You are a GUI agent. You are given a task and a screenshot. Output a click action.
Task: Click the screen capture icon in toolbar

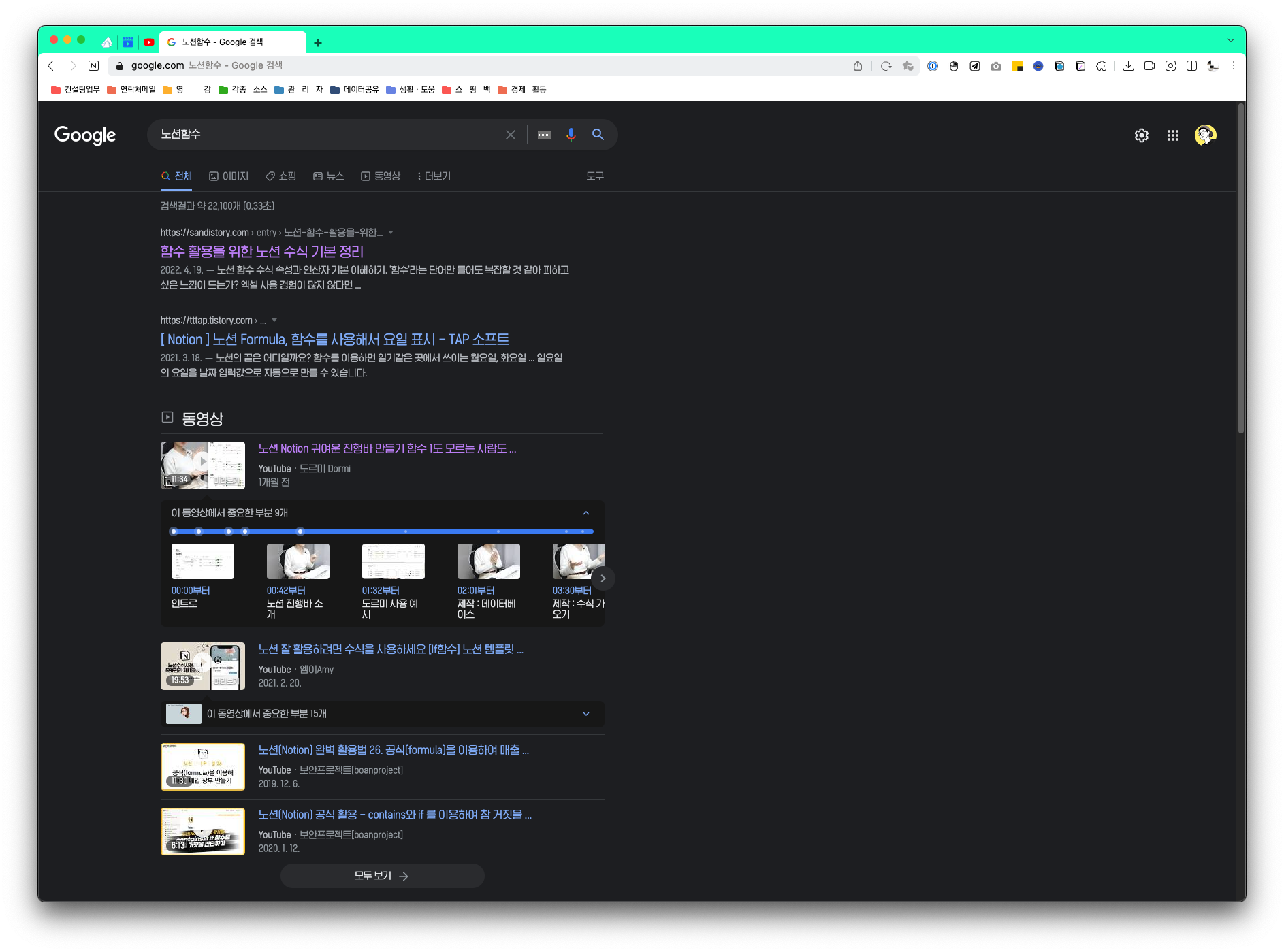point(1170,66)
